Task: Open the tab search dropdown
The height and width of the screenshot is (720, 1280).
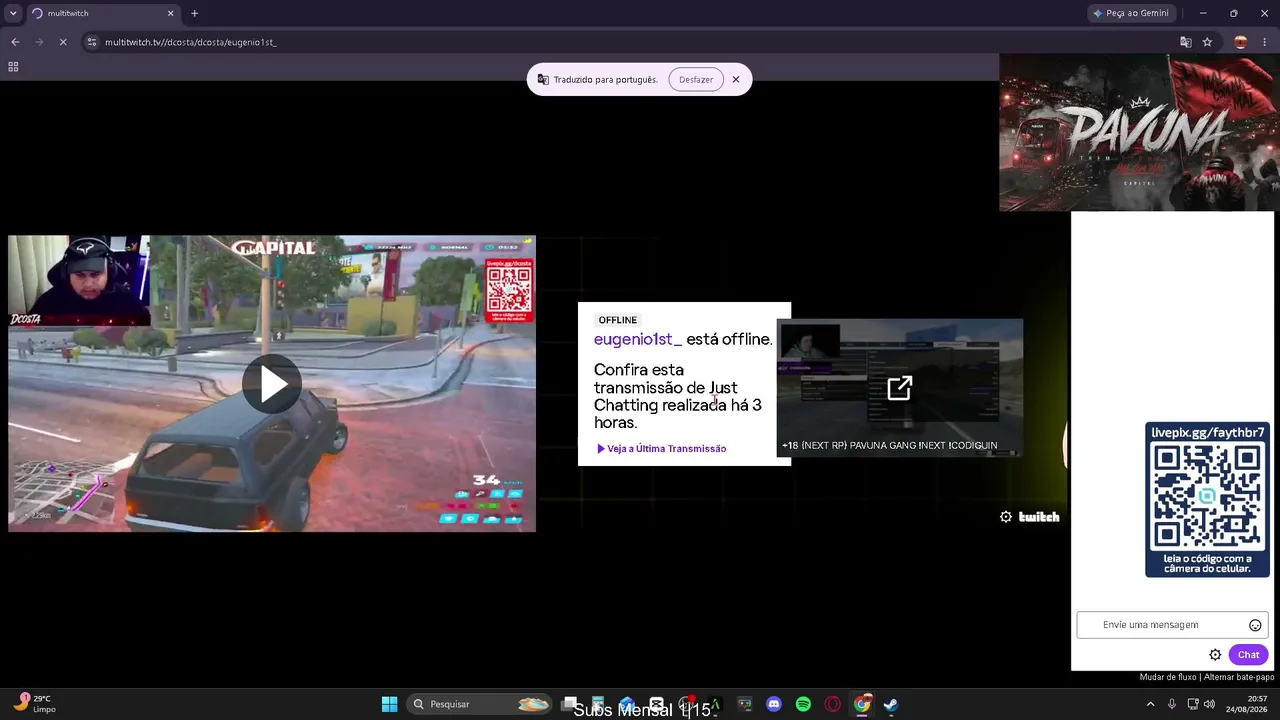Action: click(x=13, y=13)
